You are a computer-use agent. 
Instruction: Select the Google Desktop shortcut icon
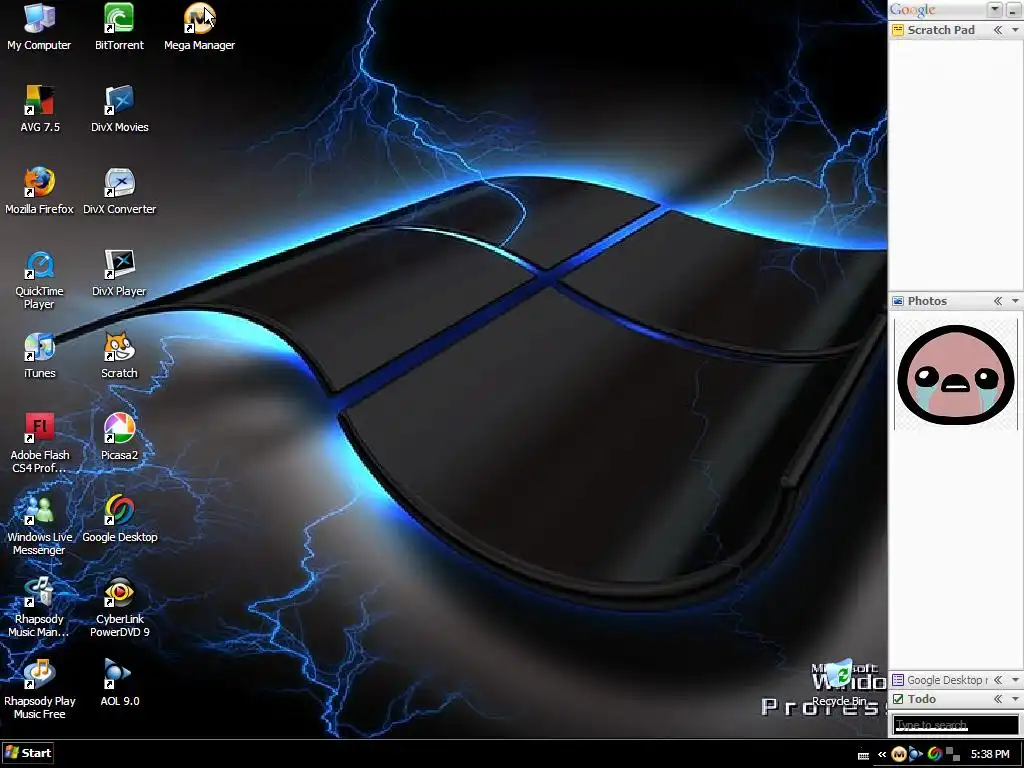120,520
